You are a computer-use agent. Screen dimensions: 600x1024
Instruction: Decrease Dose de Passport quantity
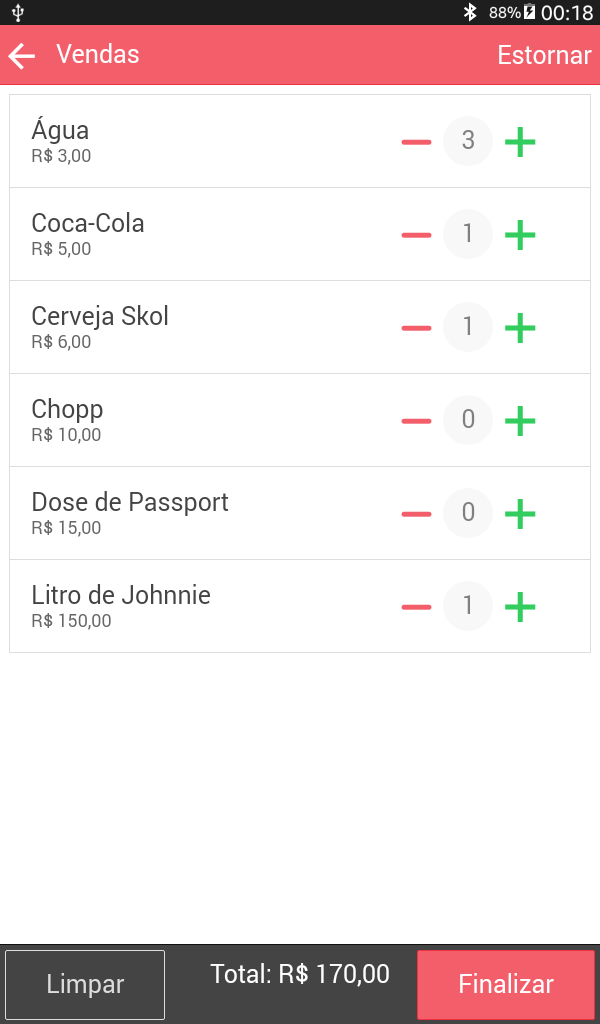[x=416, y=514]
